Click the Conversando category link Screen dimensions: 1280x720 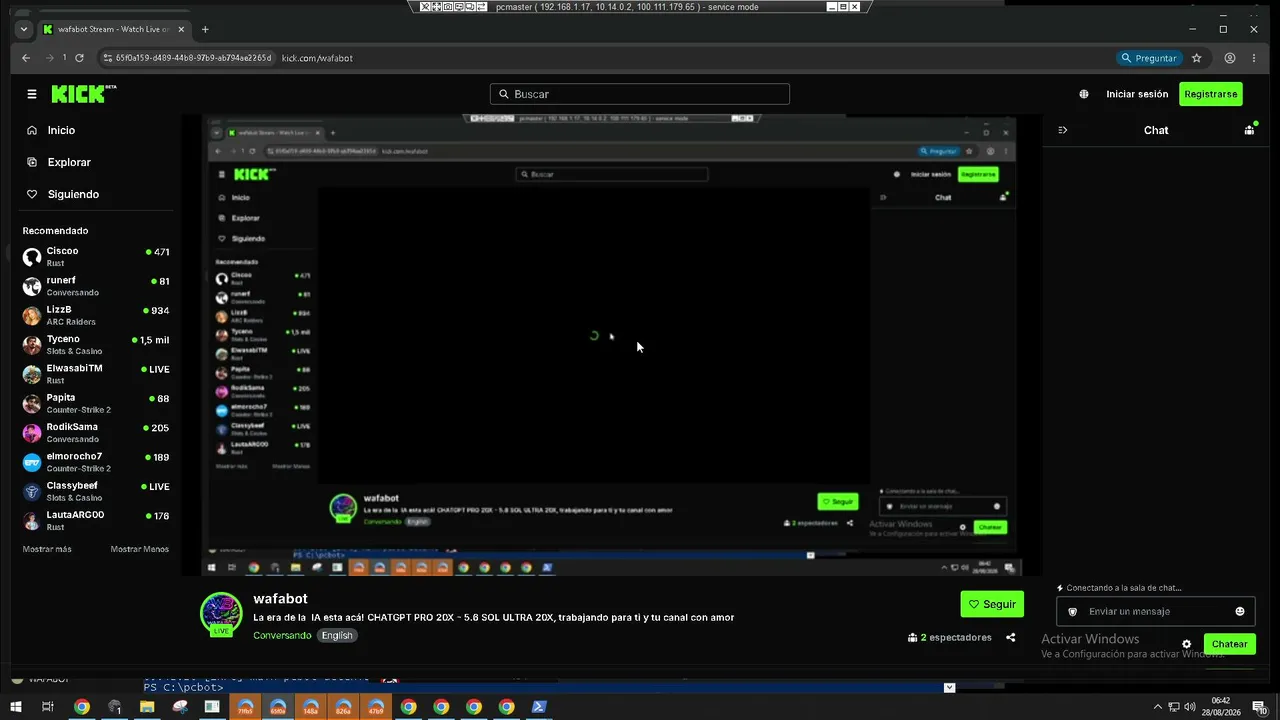coord(282,635)
